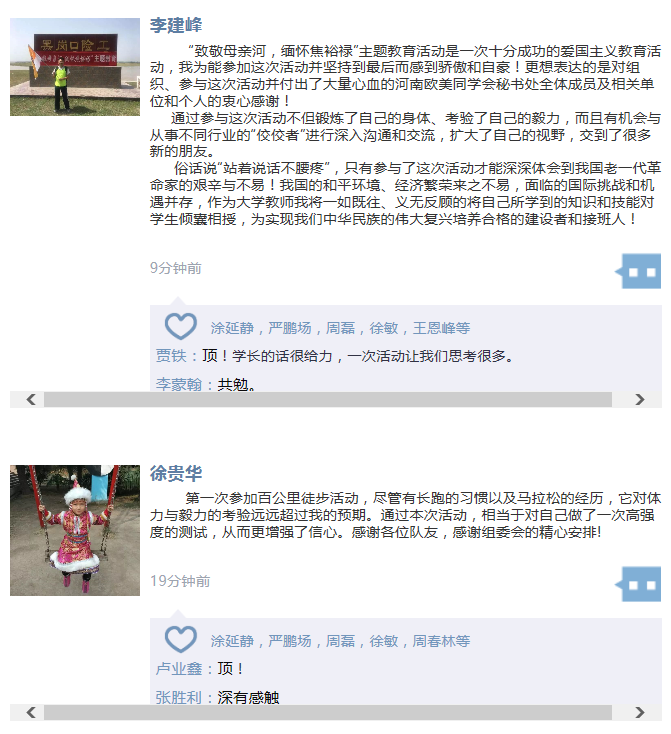Open commenter 李蒙翰's profile link
The height and width of the screenshot is (734, 671).
pyautogui.click(x=179, y=384)
